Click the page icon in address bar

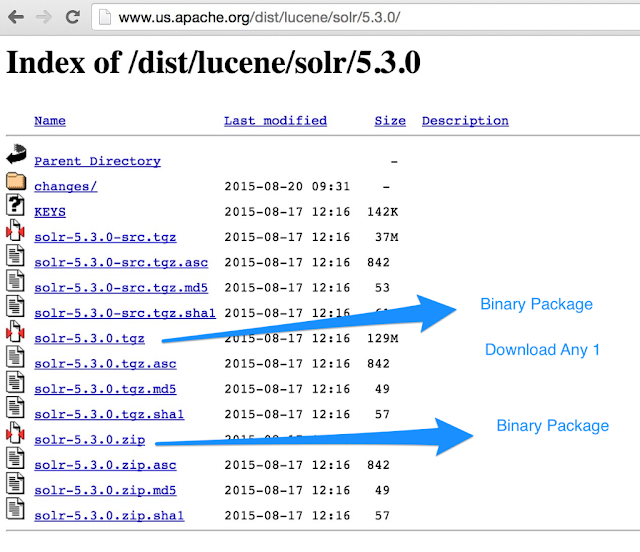click(105, 17)
